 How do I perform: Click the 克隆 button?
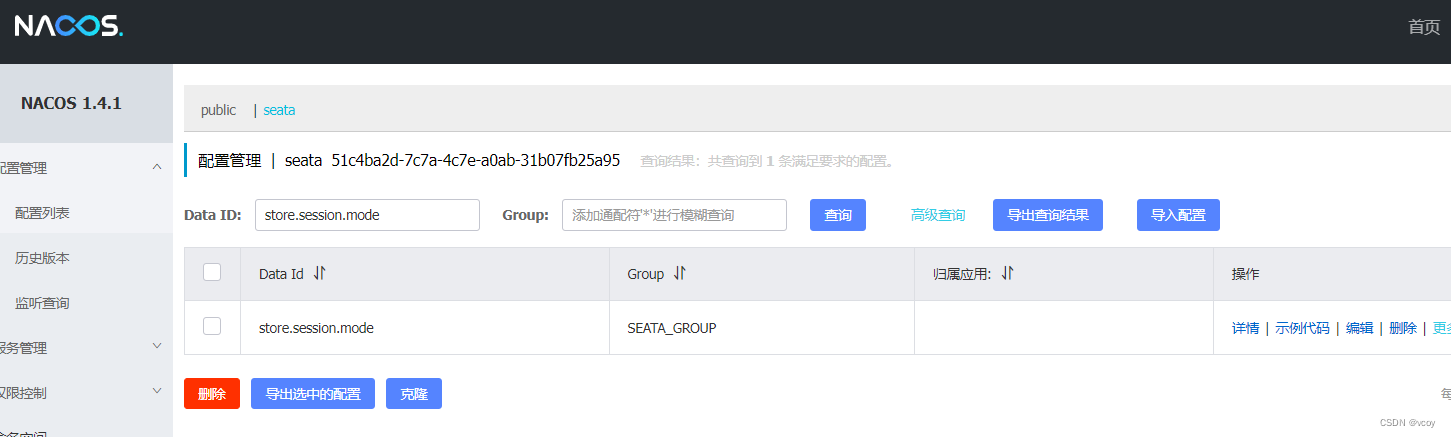[x=414, y=394]
